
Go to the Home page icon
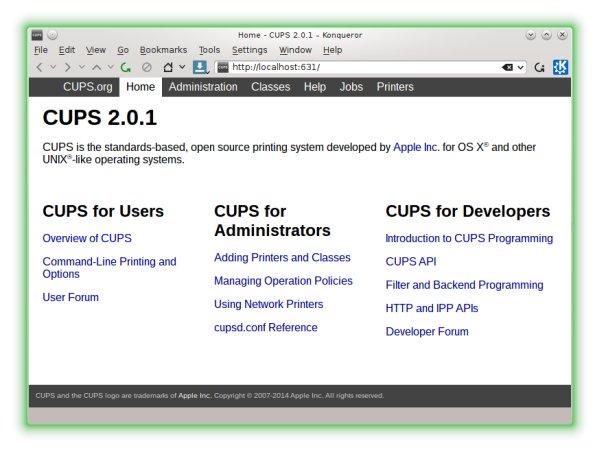(168, 67)
